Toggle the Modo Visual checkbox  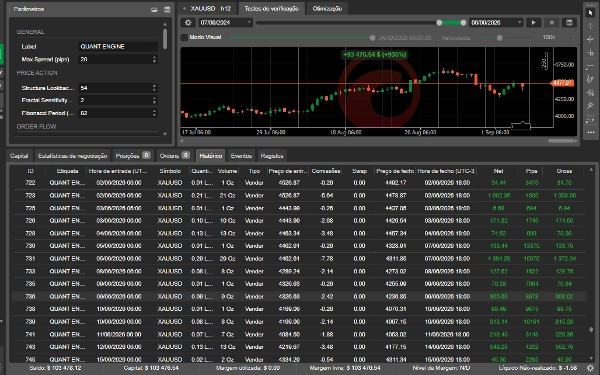184,38
